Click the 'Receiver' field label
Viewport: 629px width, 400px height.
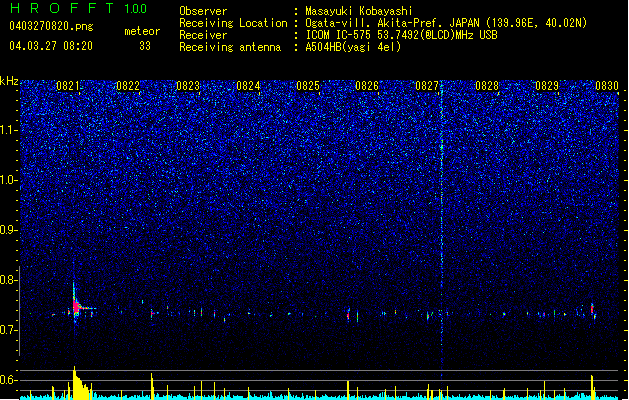click(x=203, y=35)
